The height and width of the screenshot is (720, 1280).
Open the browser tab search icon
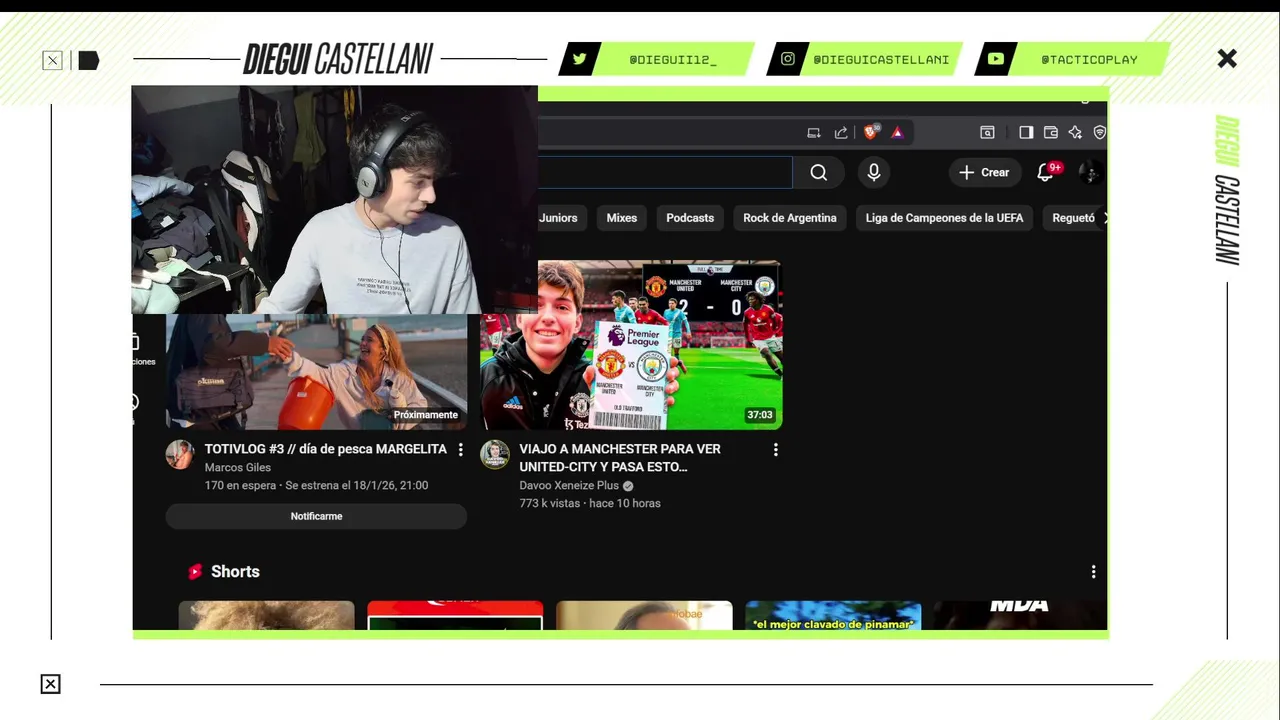coord(987,132)
